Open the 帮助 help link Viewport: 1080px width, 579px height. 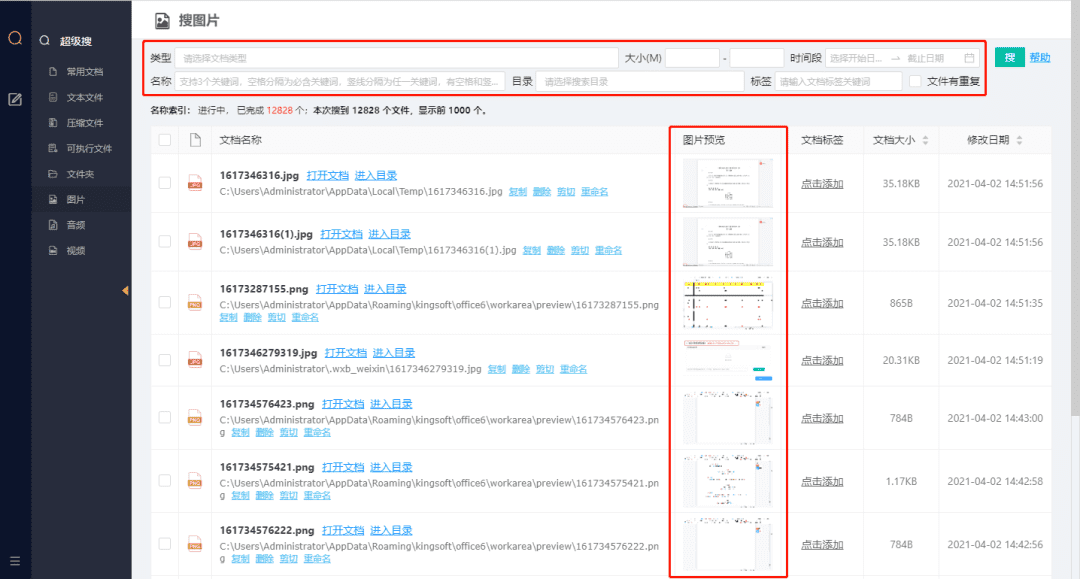[1040, 58]
